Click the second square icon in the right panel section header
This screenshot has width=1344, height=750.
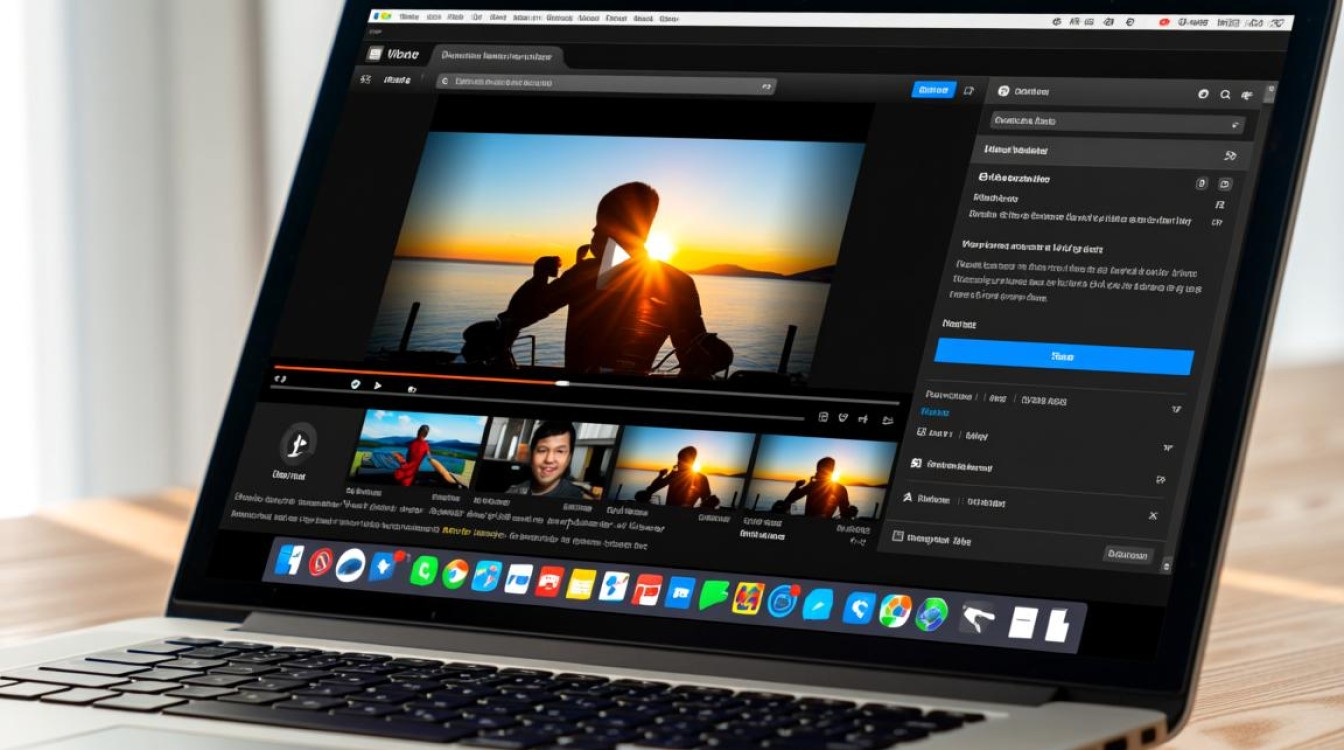(1225, 185)
